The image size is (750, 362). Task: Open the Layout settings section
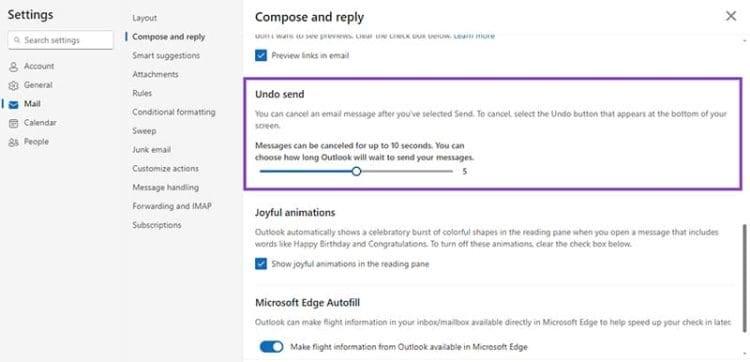point(144,18)
